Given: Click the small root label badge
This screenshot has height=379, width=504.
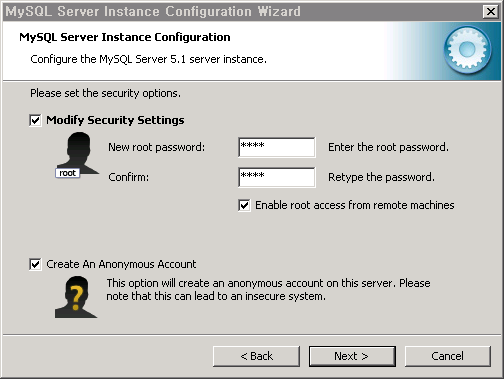Looking at the screenshot, I should click(68, 173).
